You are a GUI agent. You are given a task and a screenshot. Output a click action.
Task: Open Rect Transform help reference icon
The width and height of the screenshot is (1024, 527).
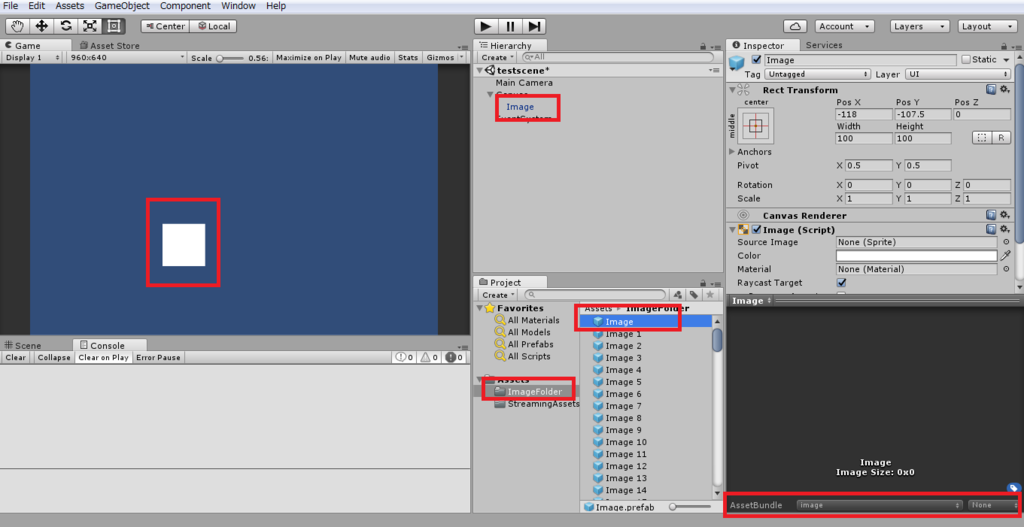point(991,89)
